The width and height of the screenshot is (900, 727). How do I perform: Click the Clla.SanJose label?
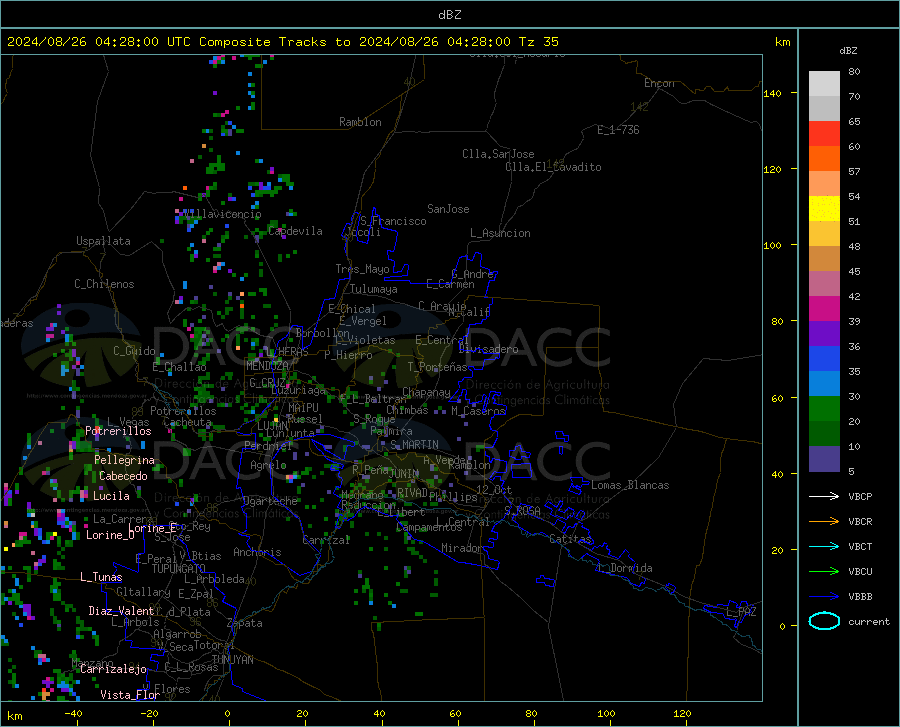pos(498,154)
